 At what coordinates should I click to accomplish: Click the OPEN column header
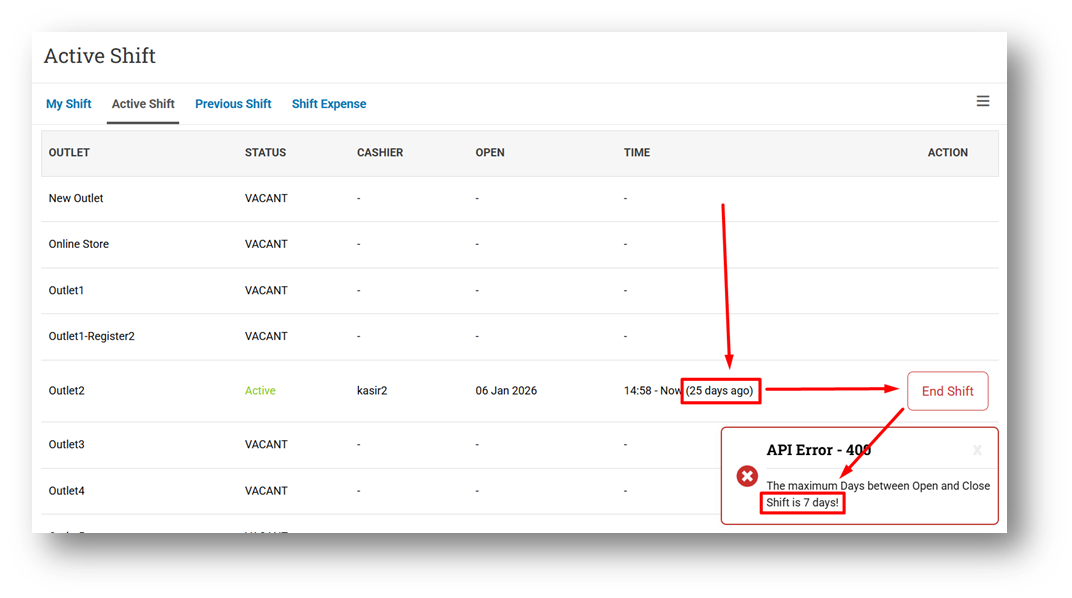click(490, 152)
